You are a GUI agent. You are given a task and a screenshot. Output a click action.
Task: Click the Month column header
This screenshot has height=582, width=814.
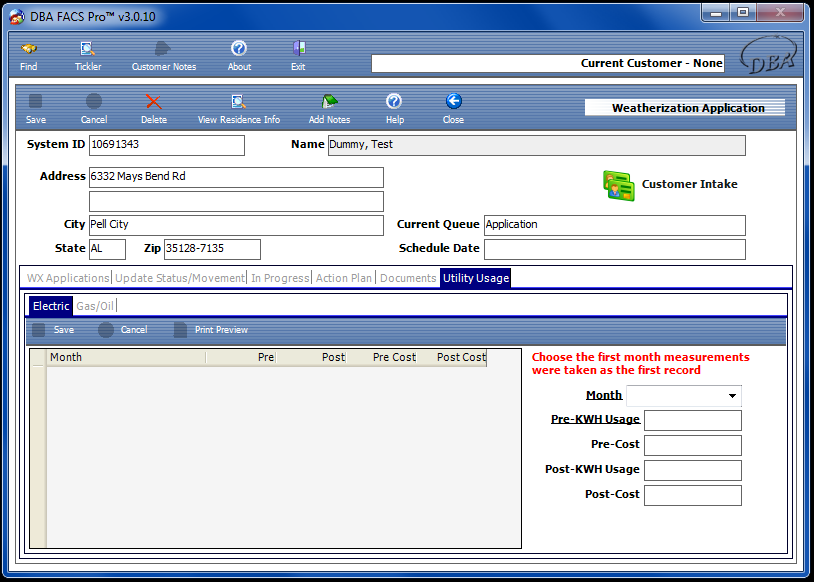[126, 357]
